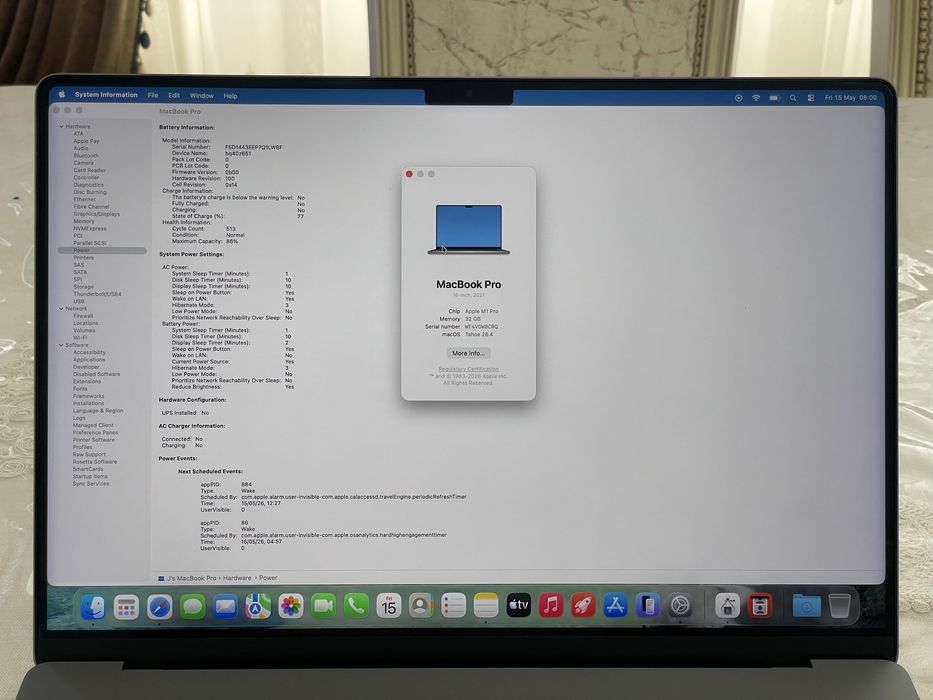Open Mail app in the Dock
The height and width of the screenshot is (700, 933).
[x=225, y=607]
